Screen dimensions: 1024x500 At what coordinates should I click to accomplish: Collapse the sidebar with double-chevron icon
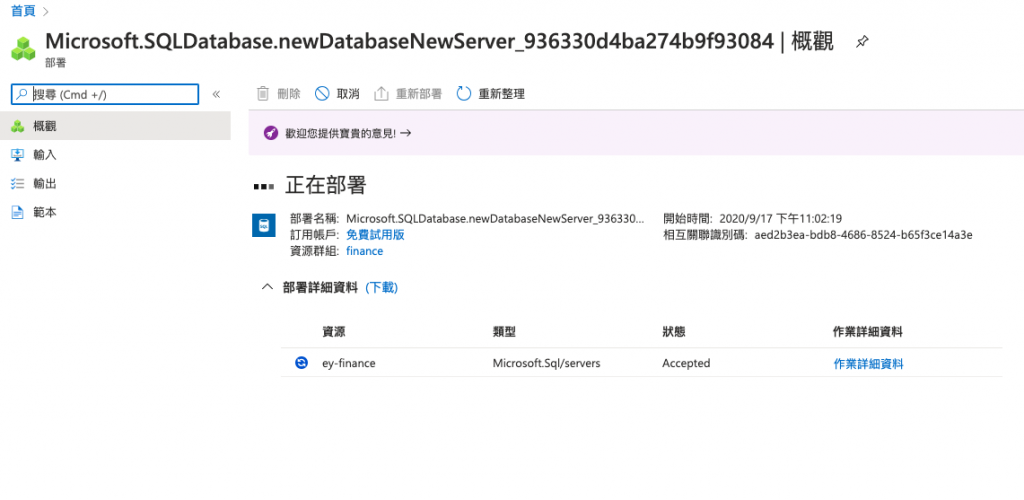click(x=216, y=94)
